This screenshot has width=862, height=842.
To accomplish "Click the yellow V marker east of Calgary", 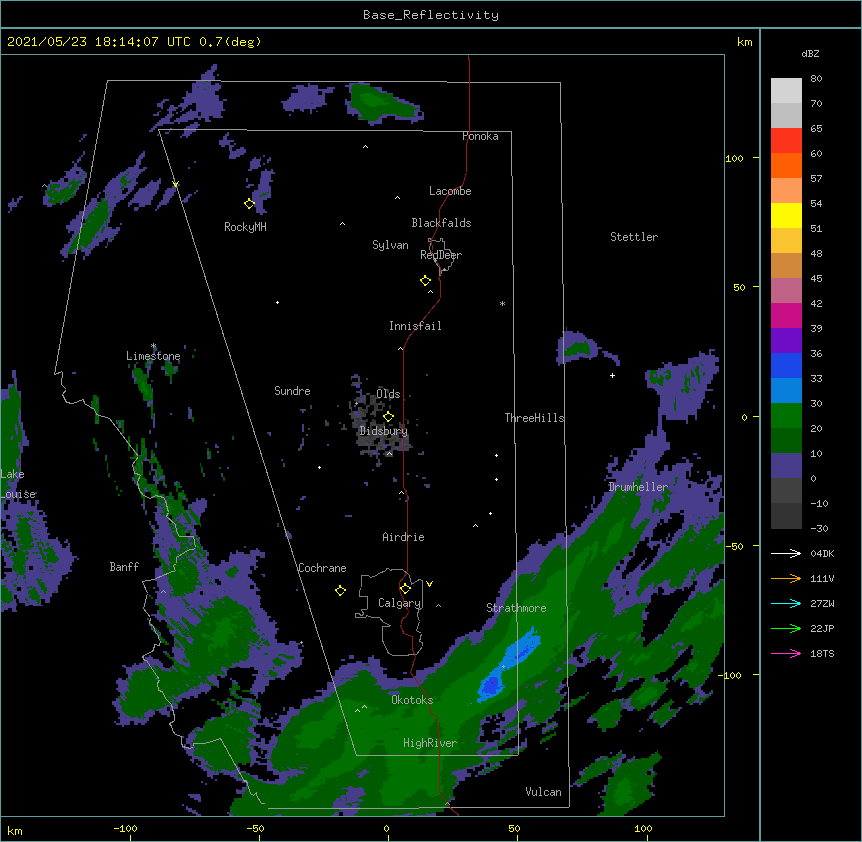I will [x=429, y=584].
